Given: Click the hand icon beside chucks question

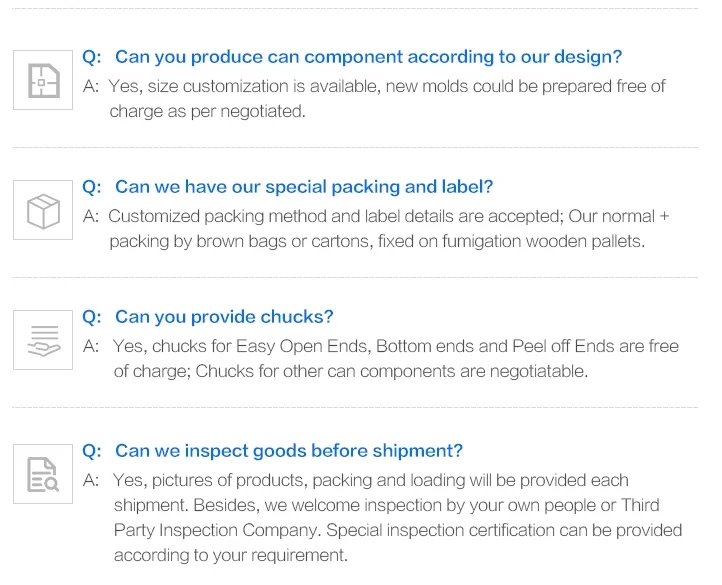Looking at the screenshot, I should click(42, 340).
